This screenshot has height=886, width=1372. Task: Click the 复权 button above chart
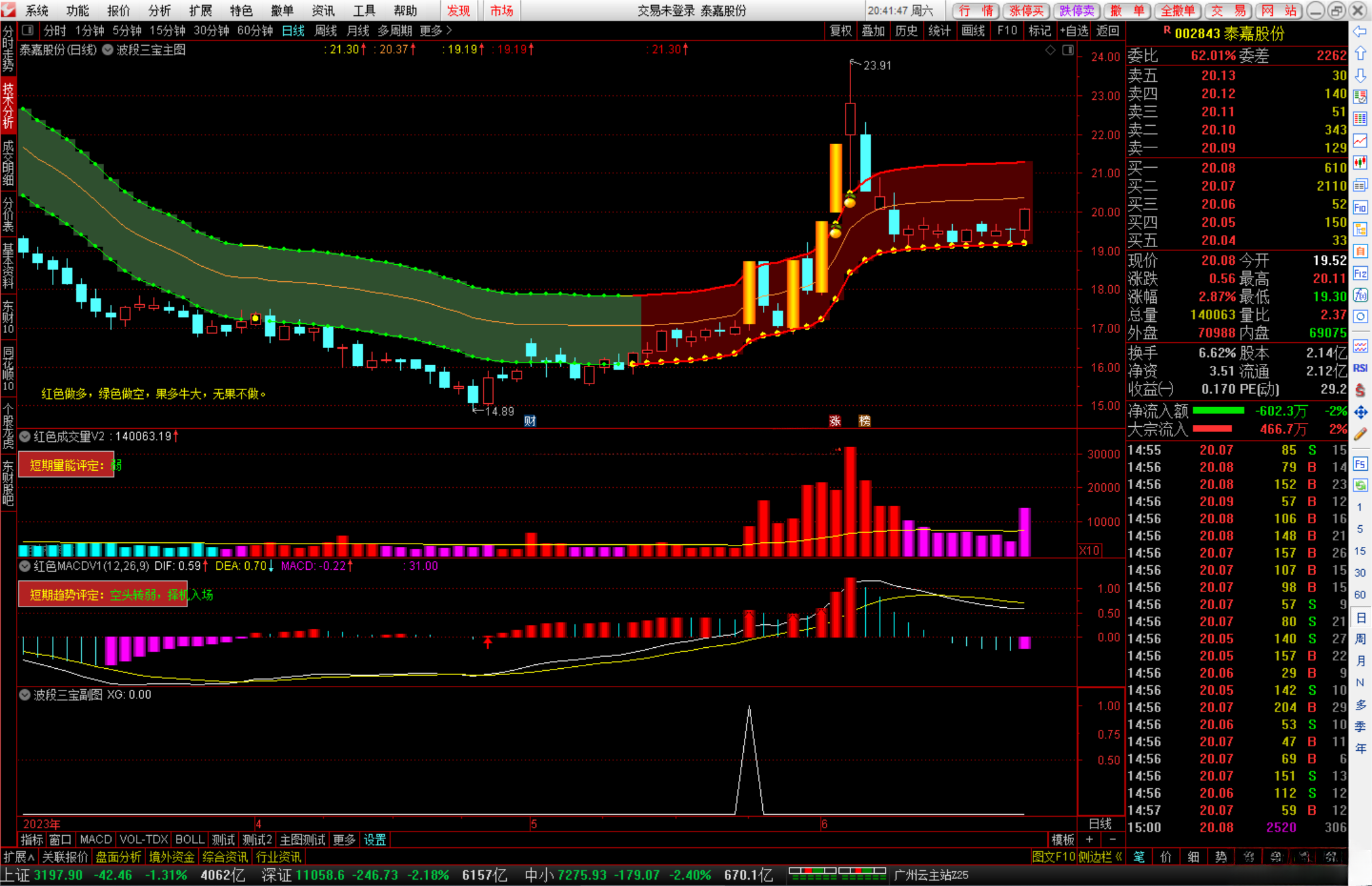point(840,30)
